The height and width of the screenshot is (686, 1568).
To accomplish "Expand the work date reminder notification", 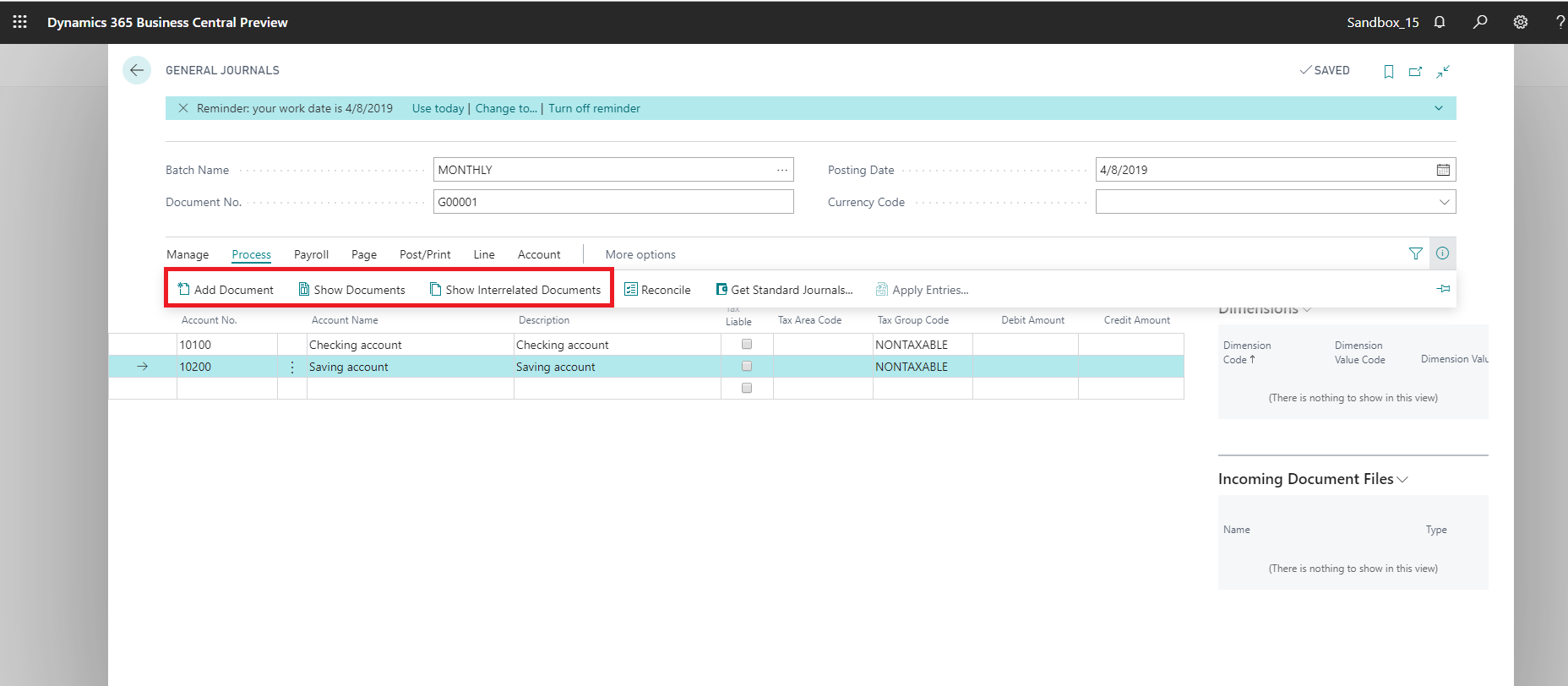I will [x=1439, y=108].
